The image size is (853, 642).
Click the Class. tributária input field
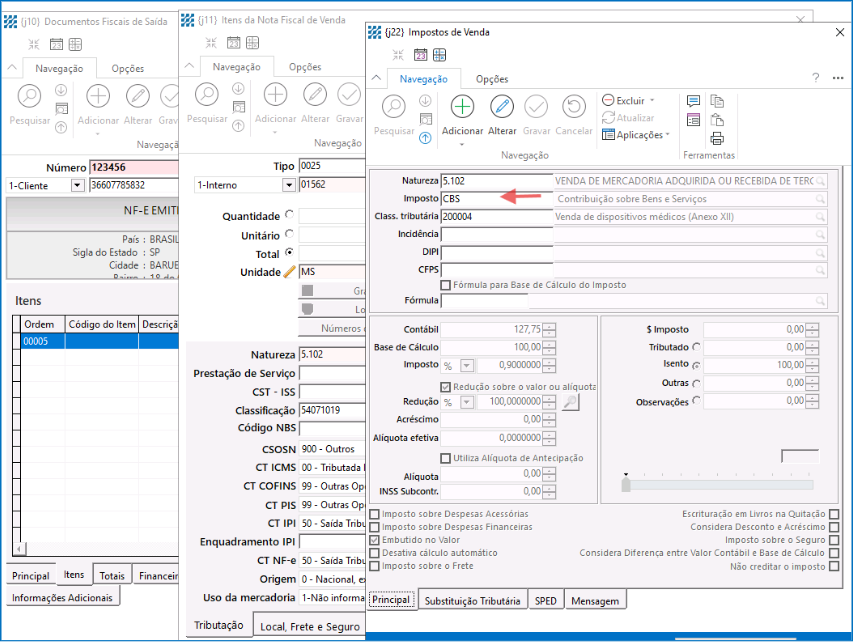click(x=496, y=216)
